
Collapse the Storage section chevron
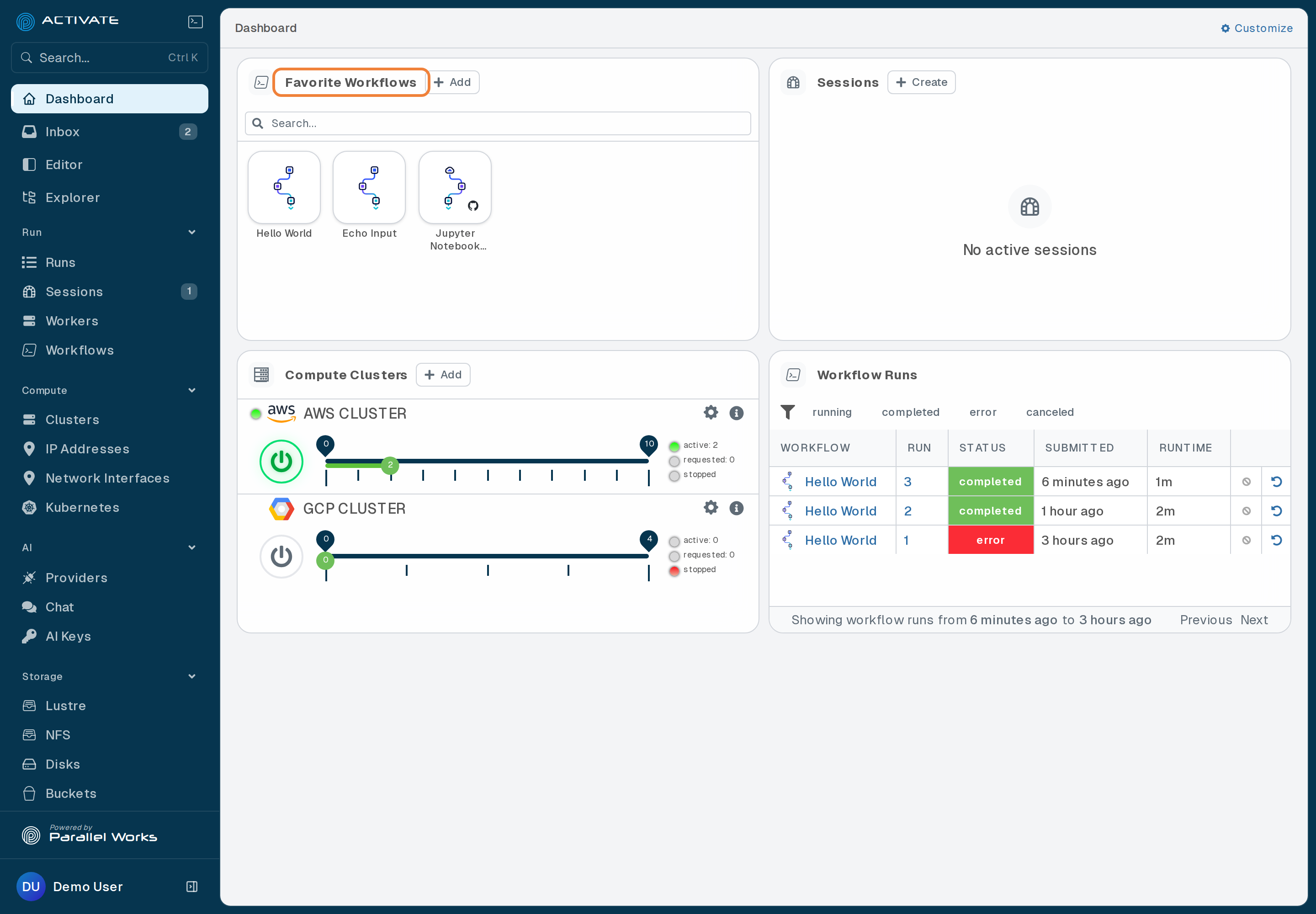[x=192, y=676]
